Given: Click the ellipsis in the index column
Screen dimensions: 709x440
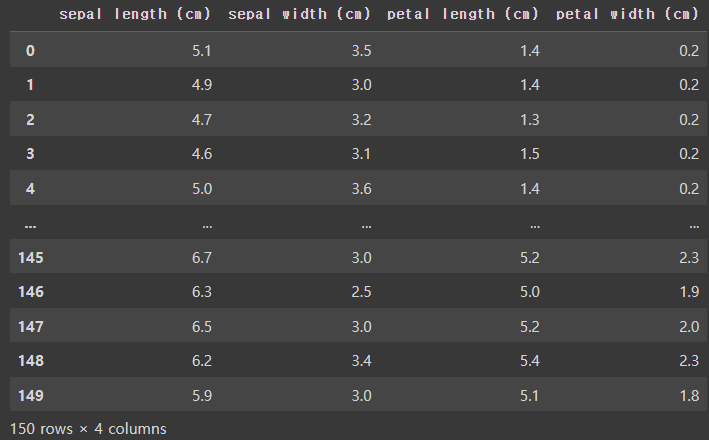Looking at the screenshot, I should pos(30,226).
